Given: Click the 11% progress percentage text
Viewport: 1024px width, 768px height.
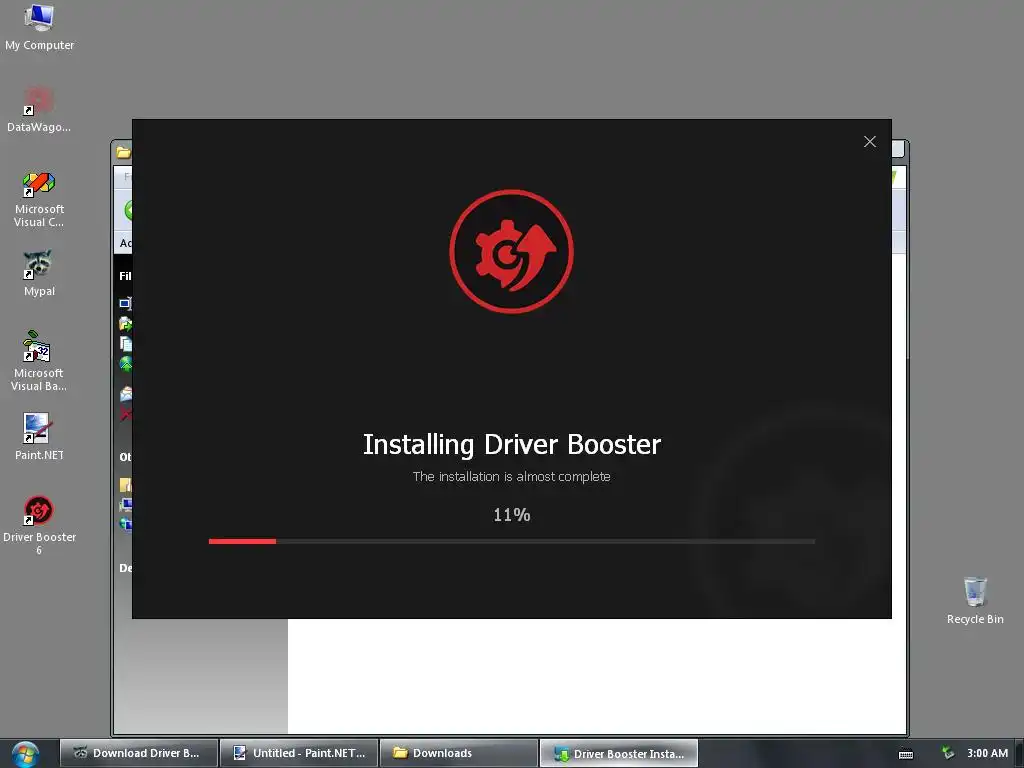Looking at the screenshot, I should click(x=511, y=515).
